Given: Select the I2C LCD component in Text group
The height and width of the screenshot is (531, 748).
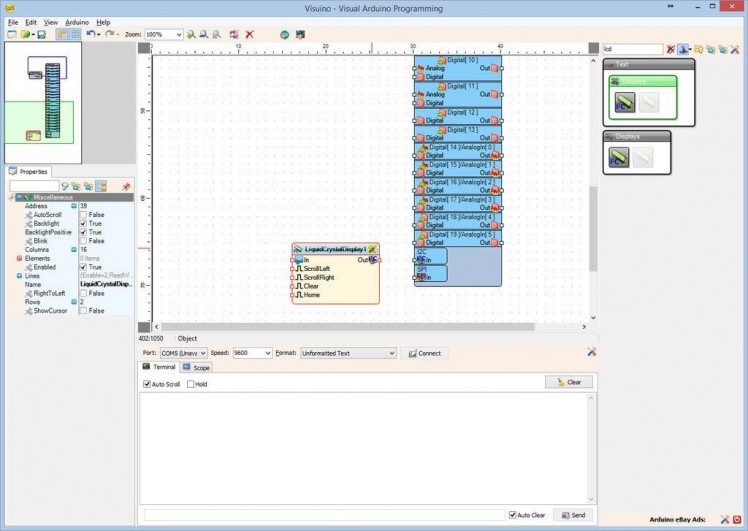Looking at the screenshot, I should [x=624, y=101].
